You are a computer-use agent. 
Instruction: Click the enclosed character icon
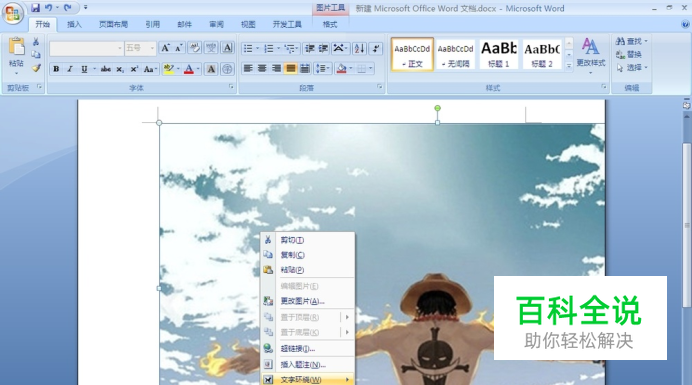[x=227, y=69]
